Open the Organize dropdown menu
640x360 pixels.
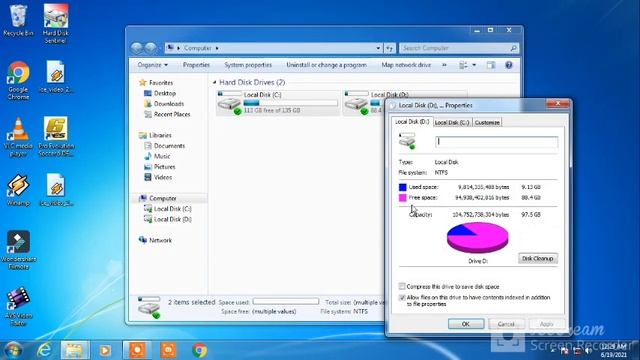pyautogui.click(x=153, y=65)
